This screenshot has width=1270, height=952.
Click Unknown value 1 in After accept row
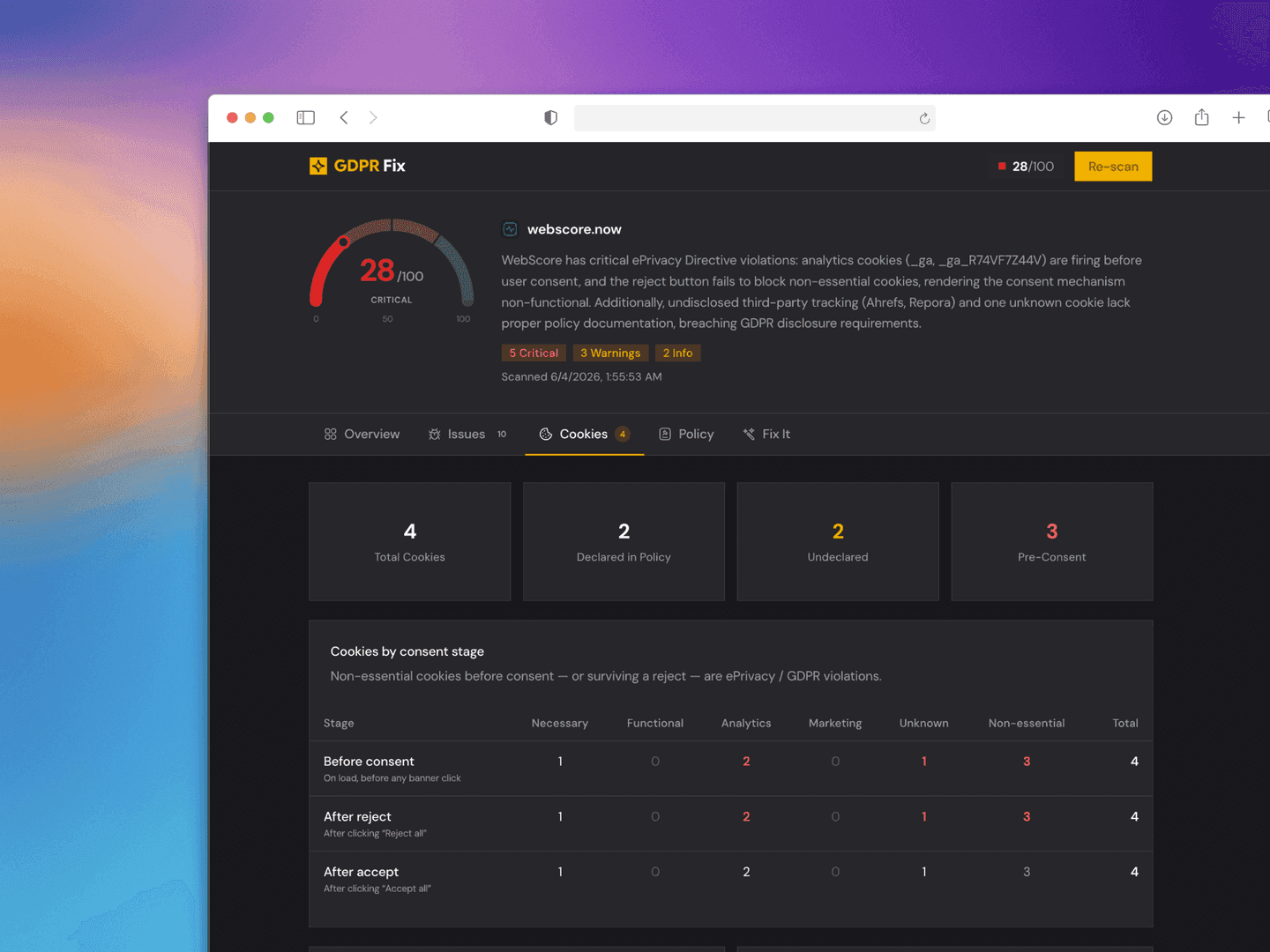click(924, 872)
